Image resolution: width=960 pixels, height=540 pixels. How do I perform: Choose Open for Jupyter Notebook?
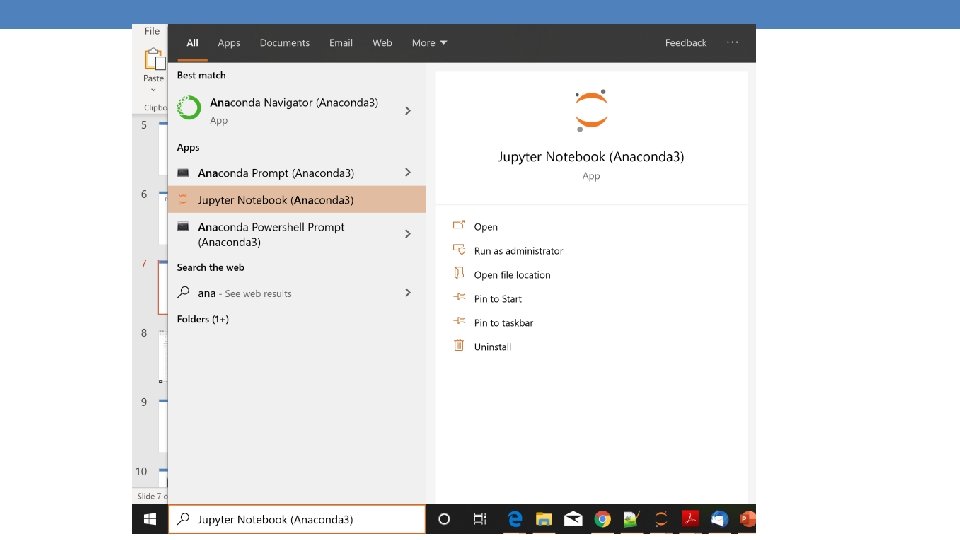(486, 227)
